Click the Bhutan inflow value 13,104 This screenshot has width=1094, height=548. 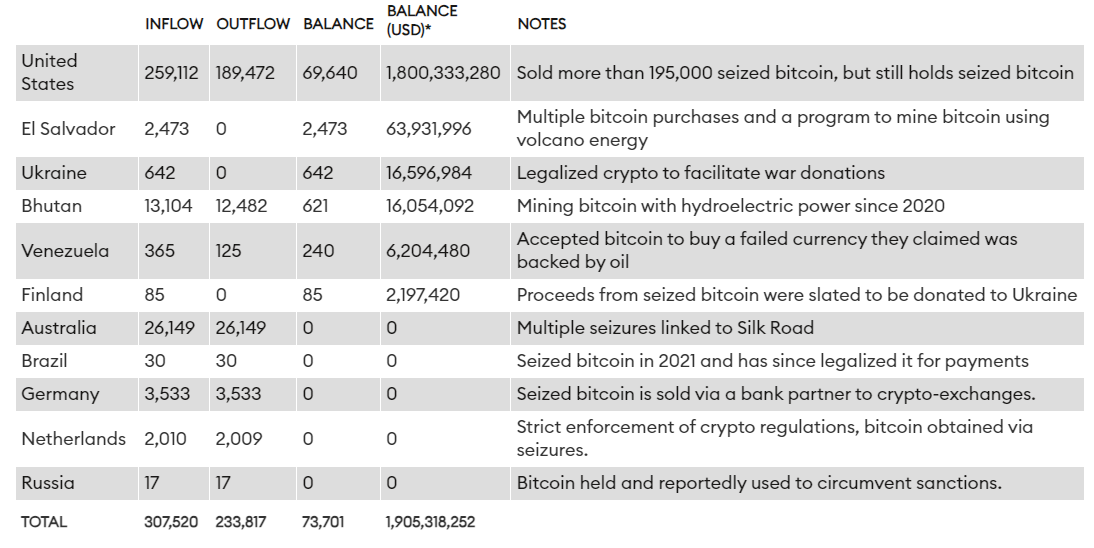point(168,206)
